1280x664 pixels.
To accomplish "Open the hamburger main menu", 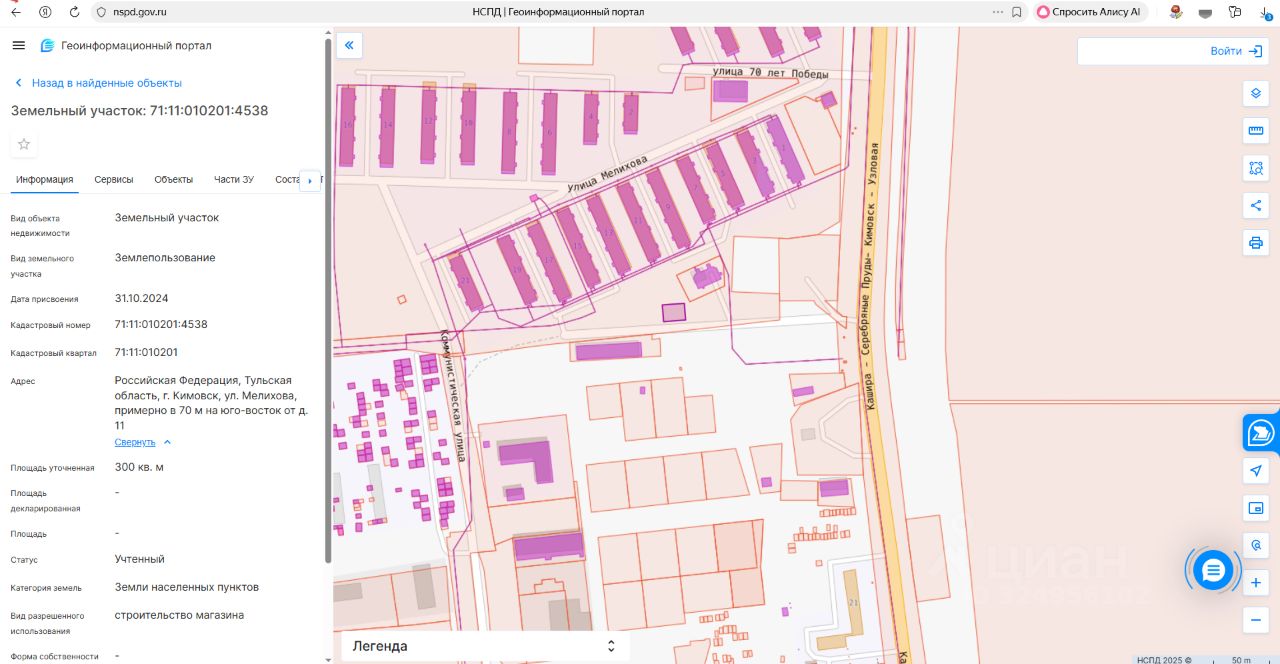I will click(18, 45).
